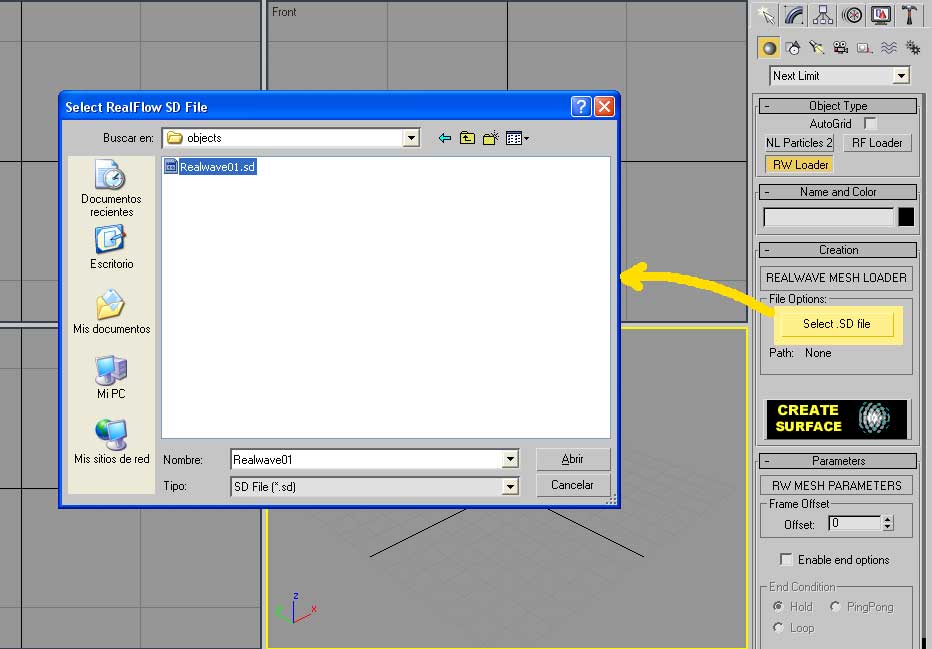
Task: Click the CREATE SURFACE button
Action: tap(836, 418)
